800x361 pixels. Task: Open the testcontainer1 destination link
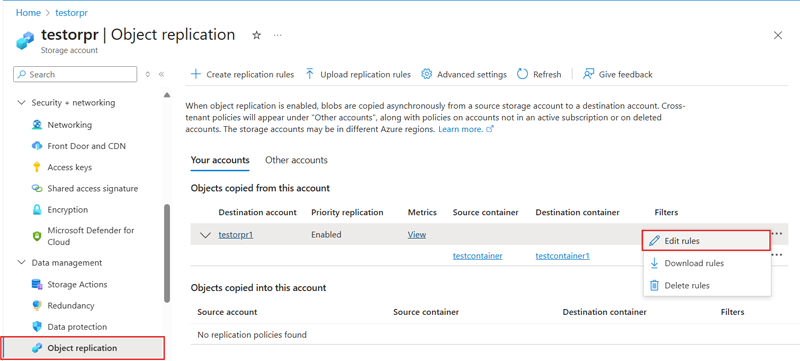562,256
